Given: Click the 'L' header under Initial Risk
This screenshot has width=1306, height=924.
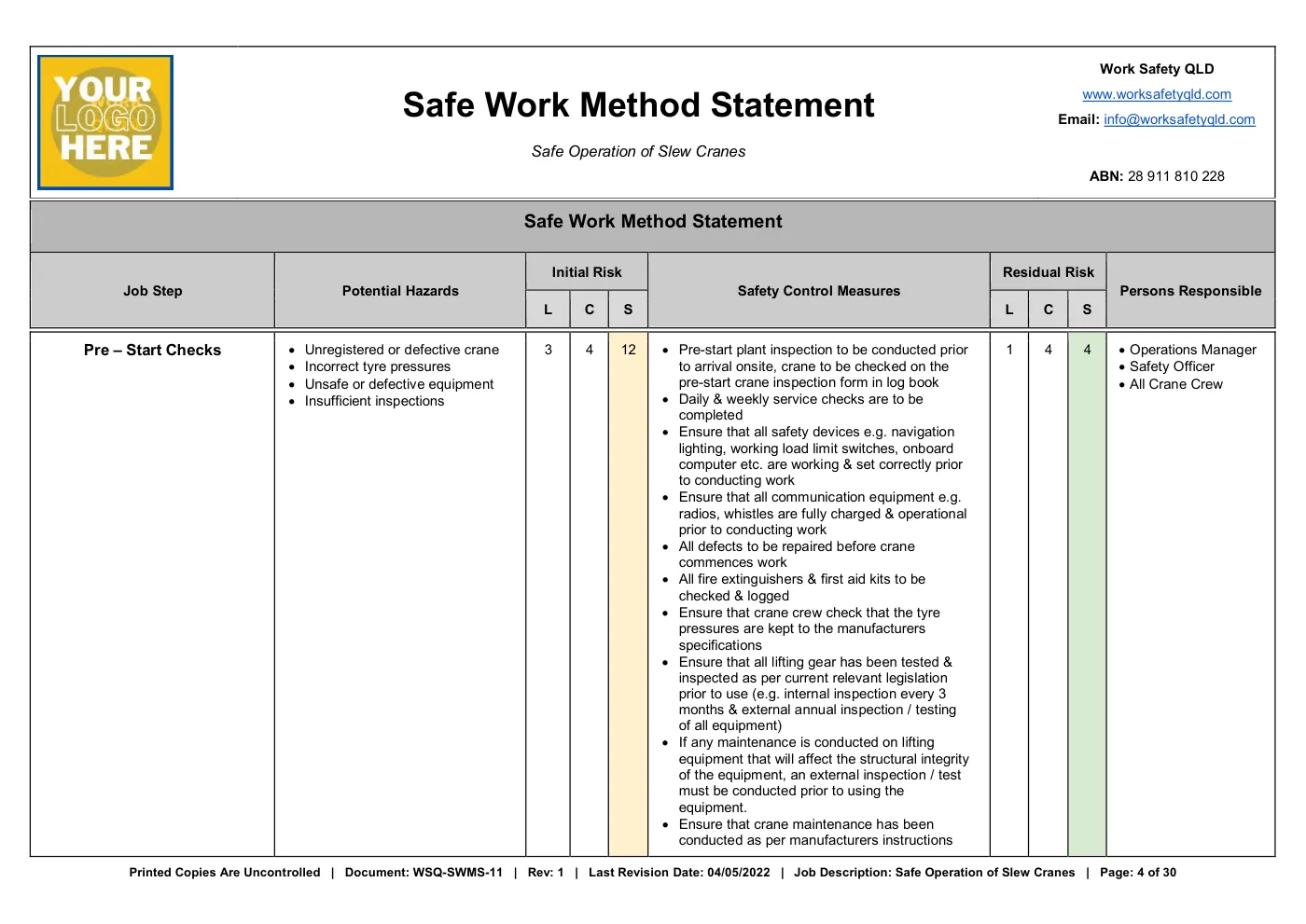Looking at the screenshot, I should 548,310.
